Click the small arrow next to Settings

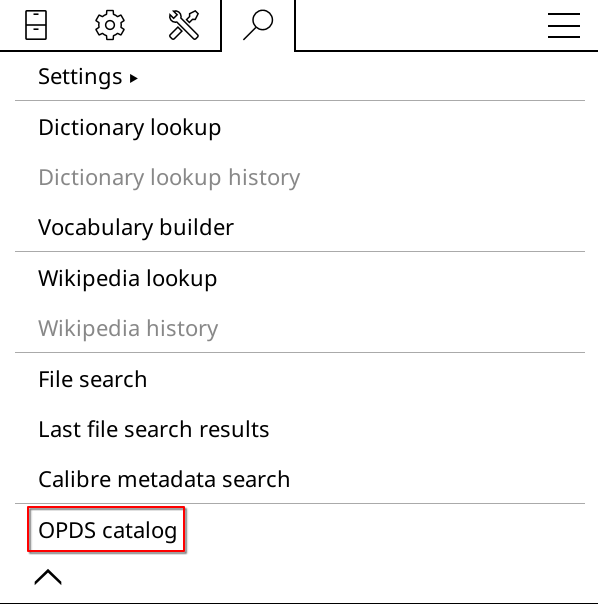(x=133, y=79)
